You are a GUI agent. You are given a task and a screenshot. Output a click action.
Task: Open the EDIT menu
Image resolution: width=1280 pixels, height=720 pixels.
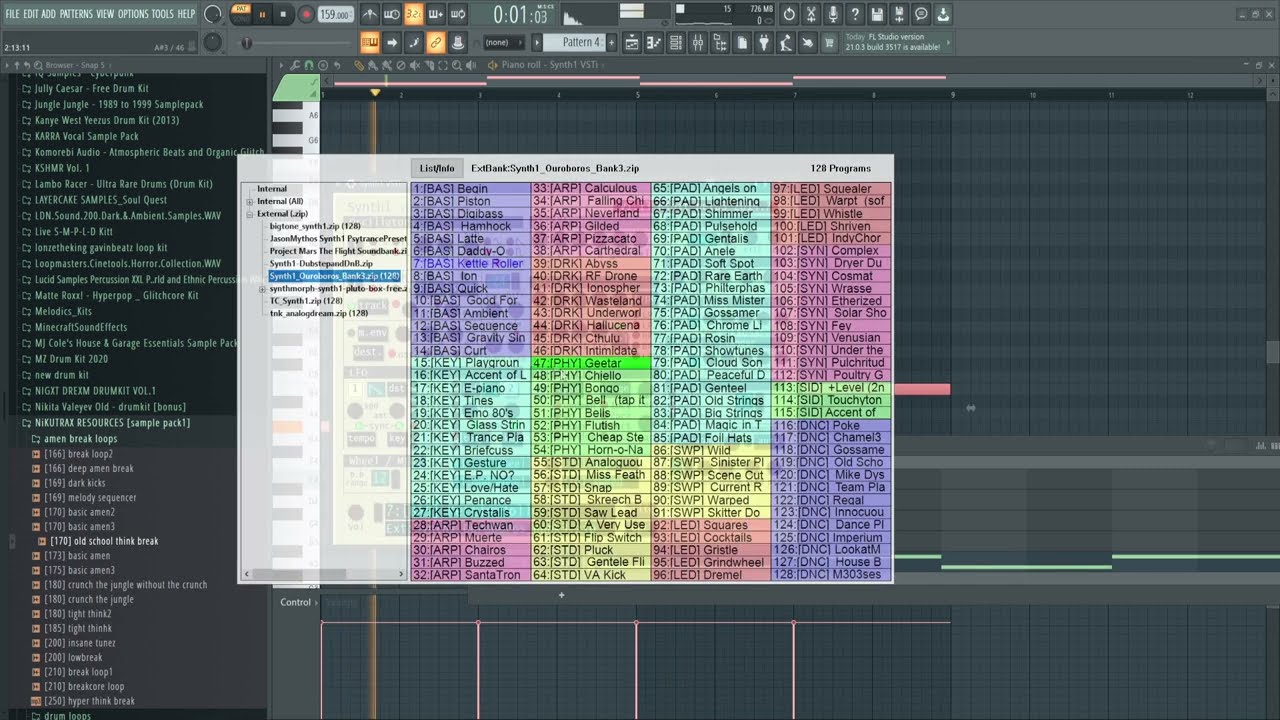[31, 14]
